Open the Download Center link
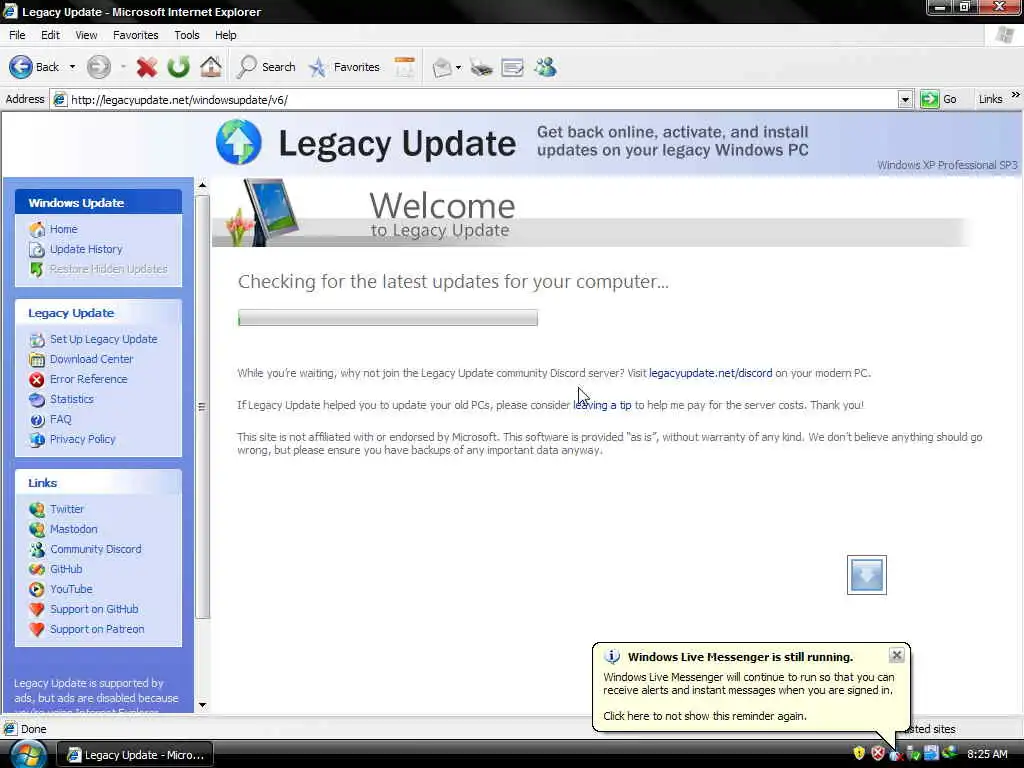Screen dimensions: 1024x768 (91, 359)
